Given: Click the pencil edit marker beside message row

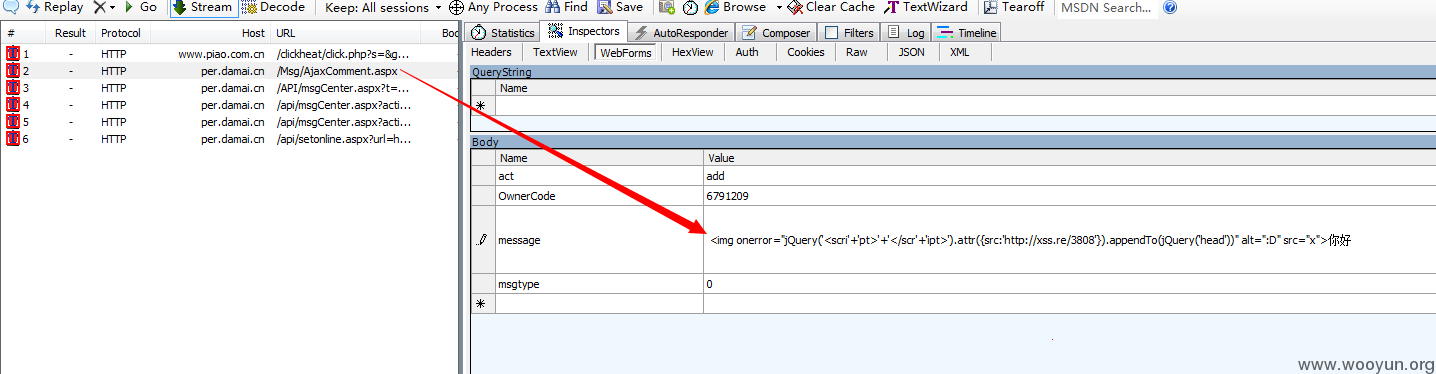Looking at the screenshot, I should point(482,240).
